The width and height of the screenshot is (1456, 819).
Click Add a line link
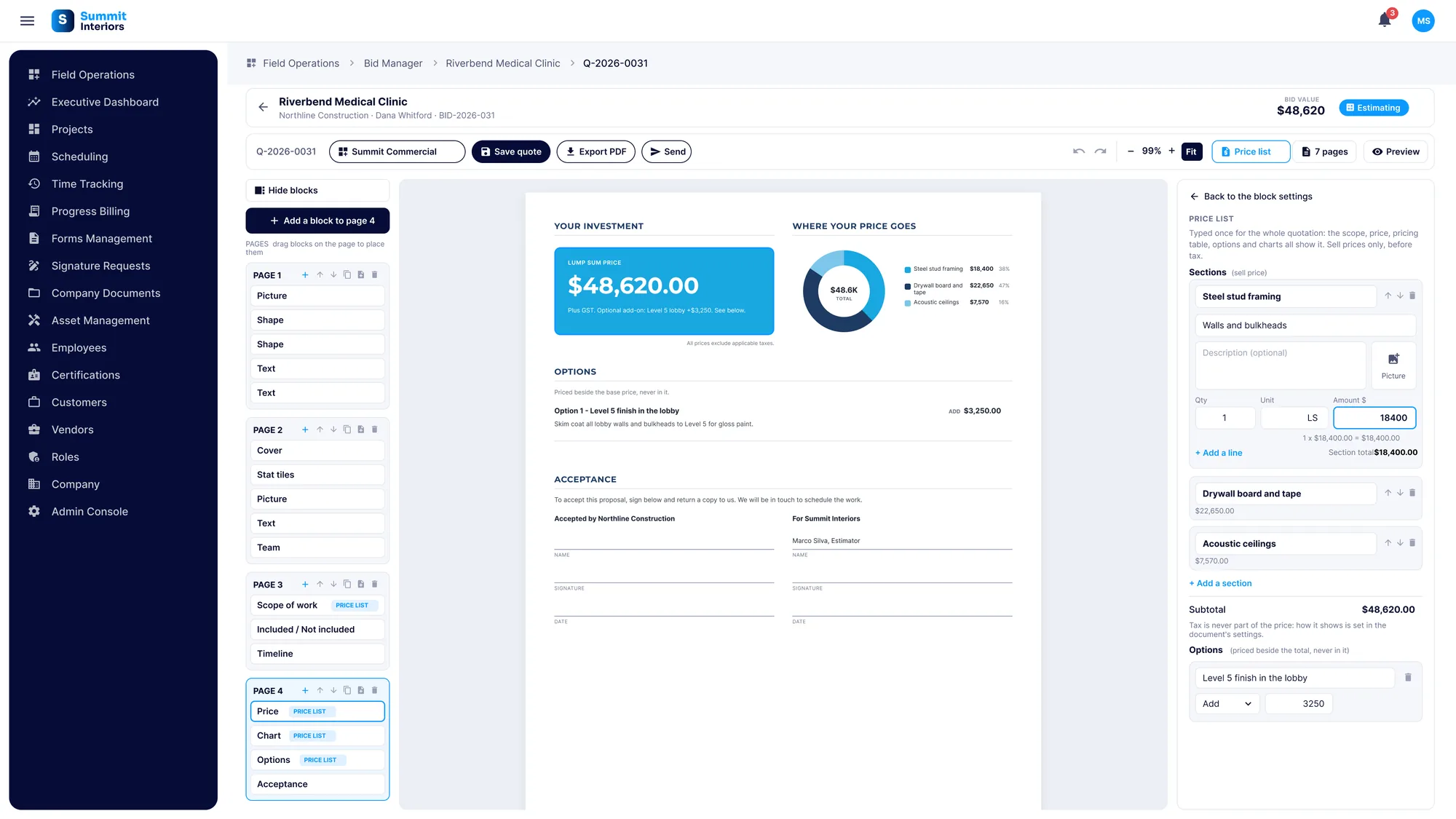point(1219,453)
